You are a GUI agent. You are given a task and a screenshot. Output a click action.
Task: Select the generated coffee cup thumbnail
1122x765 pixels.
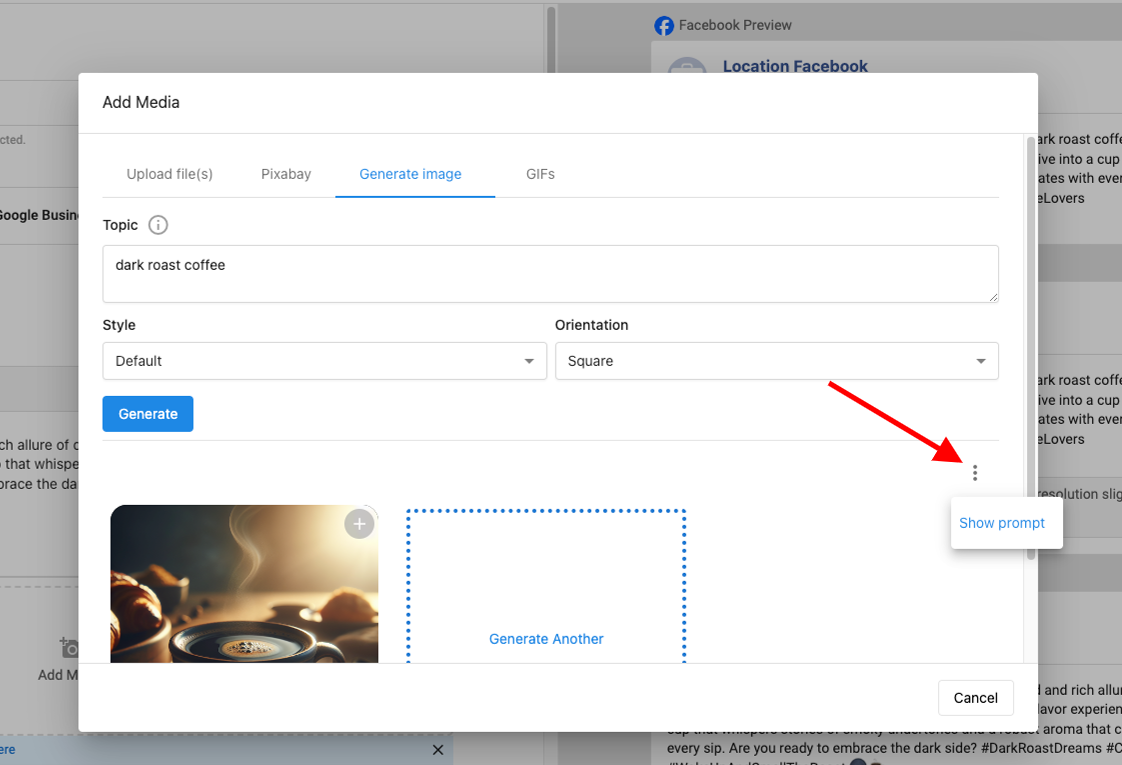pos(244,584)
